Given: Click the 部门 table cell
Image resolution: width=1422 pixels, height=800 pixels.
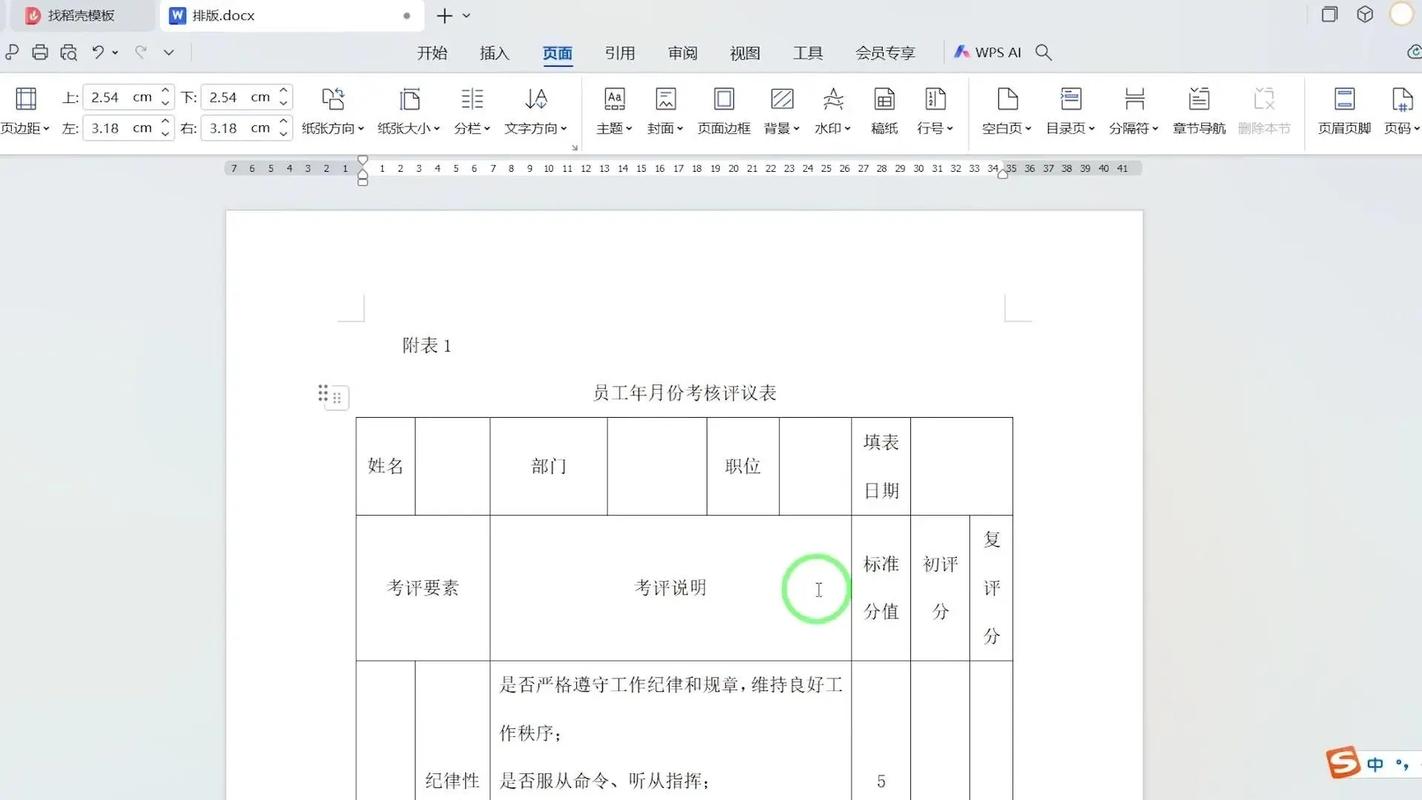Looking at the screenshot, I should [549, 466].
